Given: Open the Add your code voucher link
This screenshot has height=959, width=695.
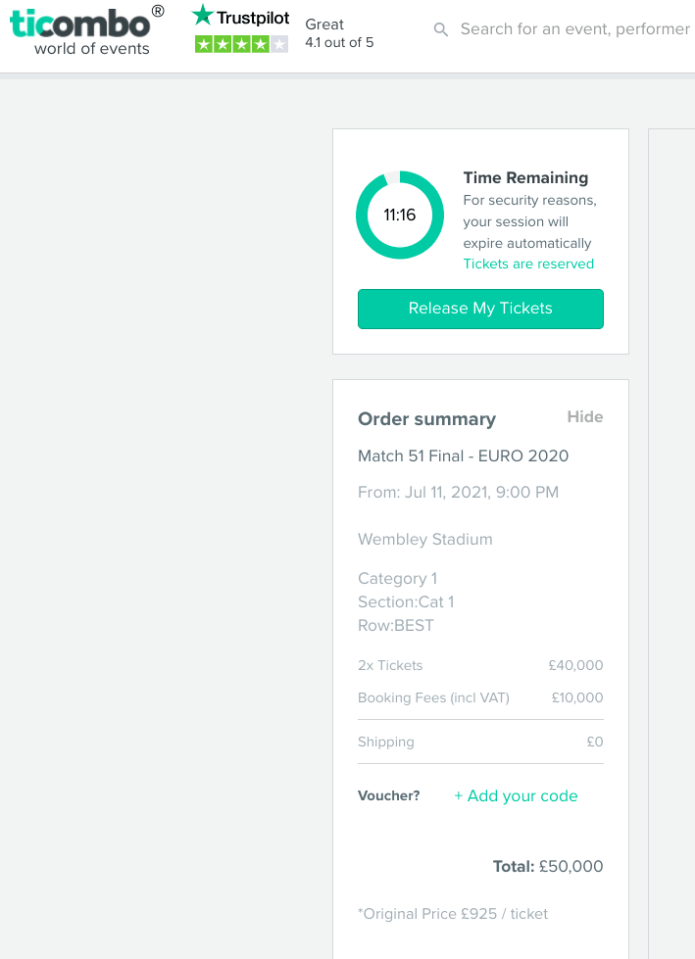Looking at the screenshot, I should [x=516, y=796].
